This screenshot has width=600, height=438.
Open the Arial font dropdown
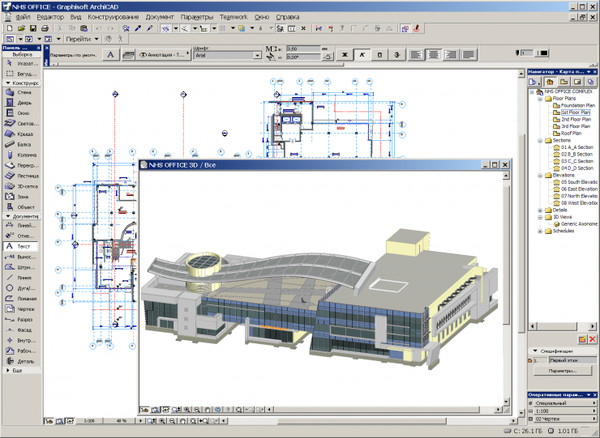point(258,55)
